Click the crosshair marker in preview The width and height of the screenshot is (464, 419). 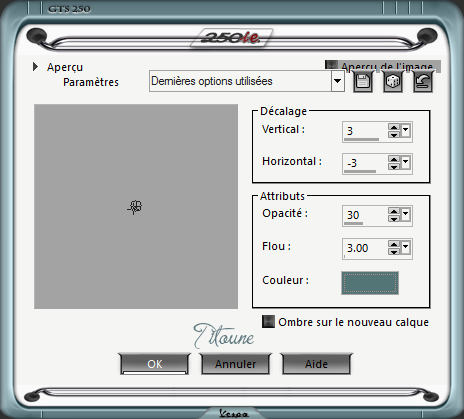pyautogui.click(x=135, y=207)
